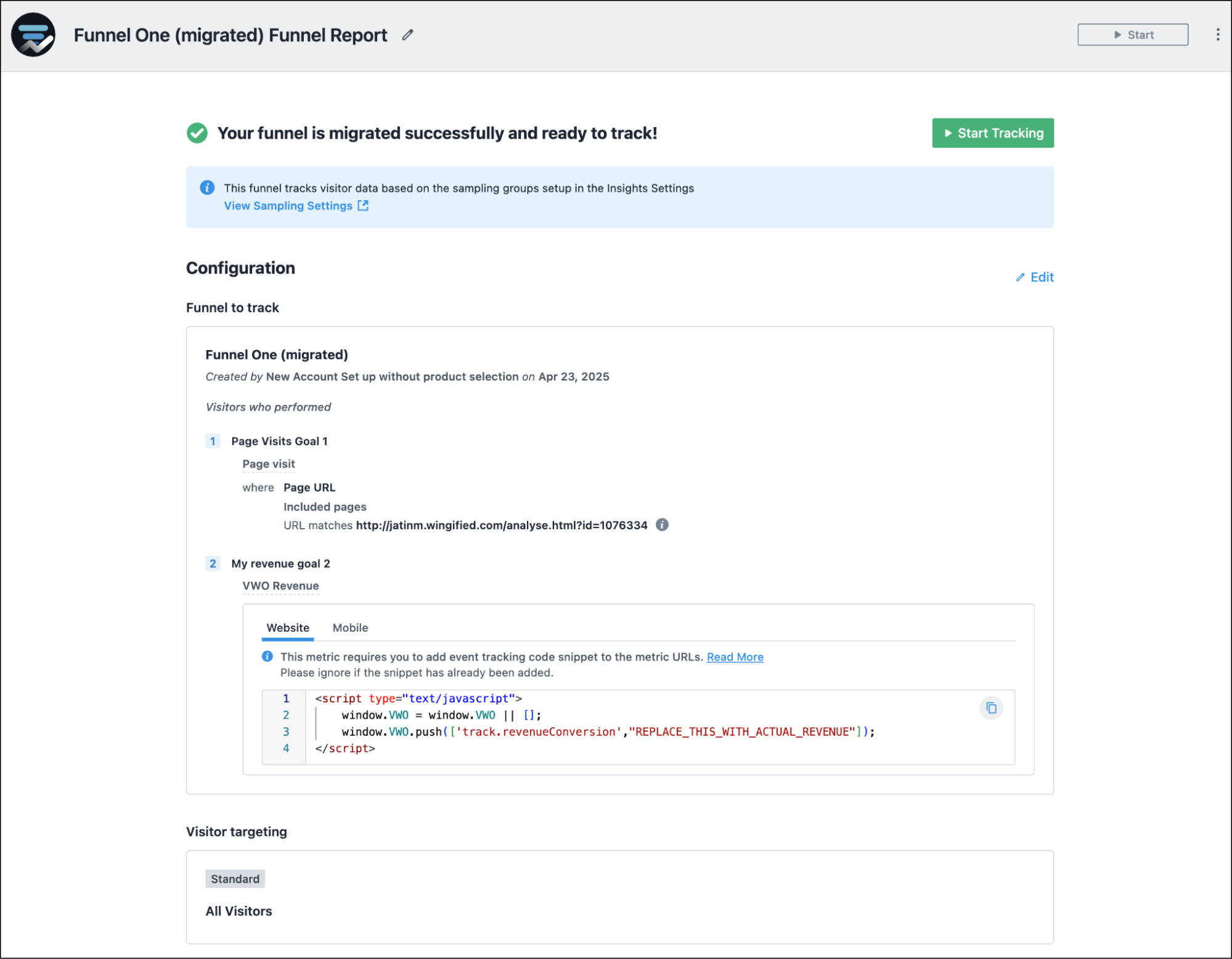Click the step number 1 badge
The image size is (1232, 959).
coord(213,441)
